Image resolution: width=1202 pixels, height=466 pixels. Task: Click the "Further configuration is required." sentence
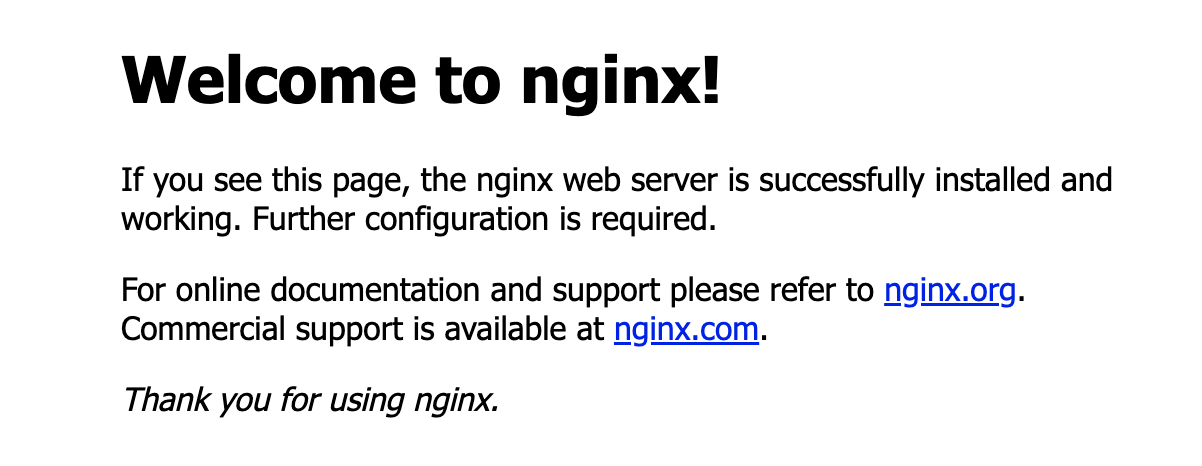pos(484,218)
